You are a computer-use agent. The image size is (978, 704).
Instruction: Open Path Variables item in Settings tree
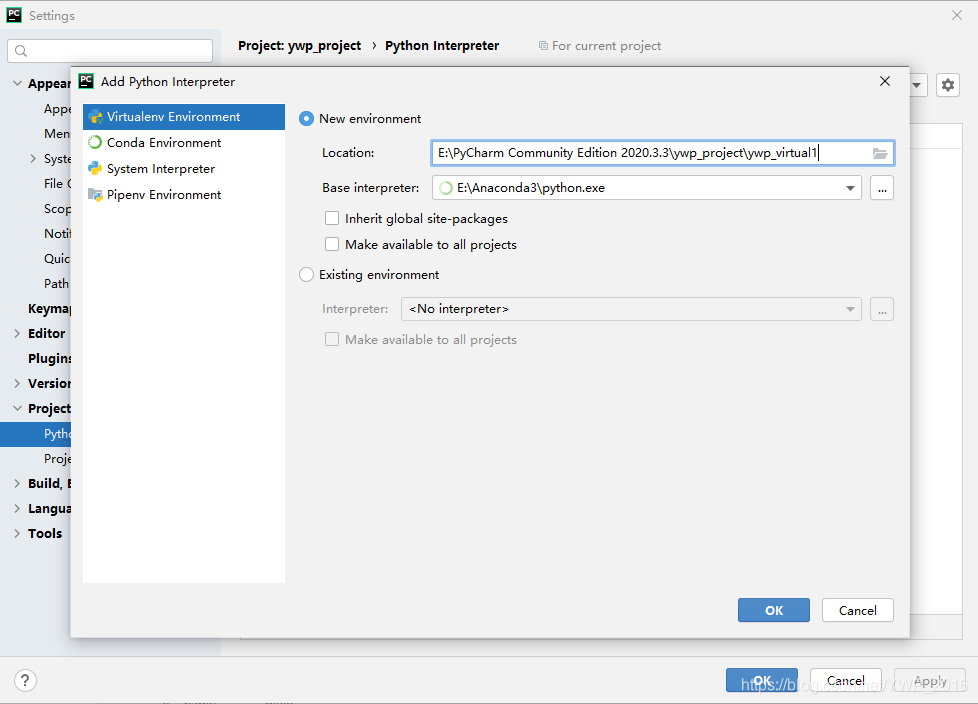click(x=57, y=284)
